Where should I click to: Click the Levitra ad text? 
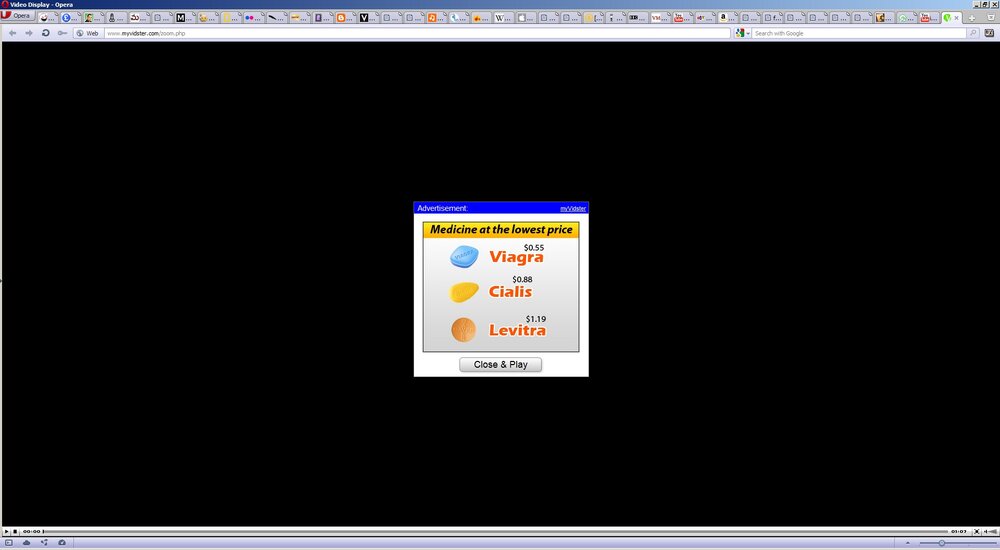[x=517, y=331]
